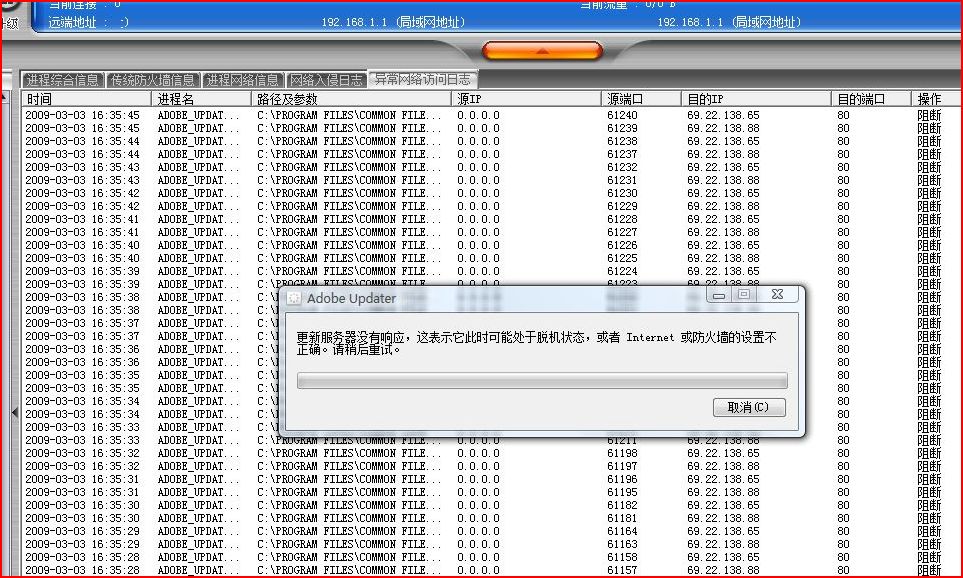Switch to 网络入侵日志 tab
Screen dimensions: 963x578
pos(326,80)
